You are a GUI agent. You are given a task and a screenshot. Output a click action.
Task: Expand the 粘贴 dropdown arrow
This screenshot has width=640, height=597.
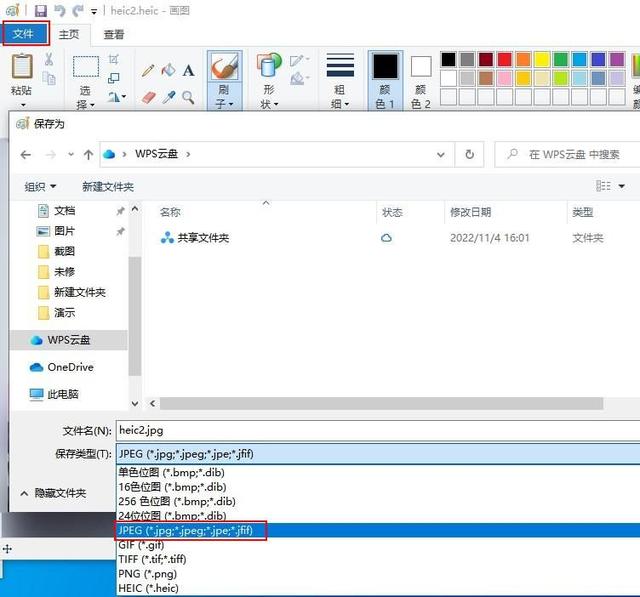click(23, 105)
